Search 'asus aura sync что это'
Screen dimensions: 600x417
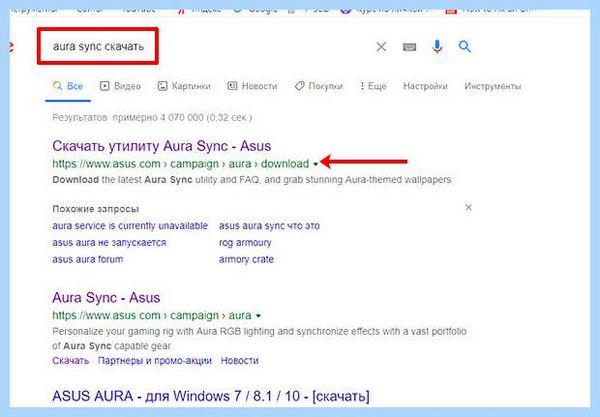269,226
